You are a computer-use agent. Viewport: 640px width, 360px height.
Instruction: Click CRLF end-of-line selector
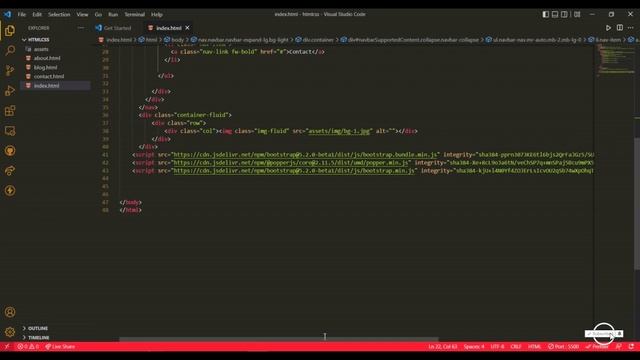click(516, 347)
